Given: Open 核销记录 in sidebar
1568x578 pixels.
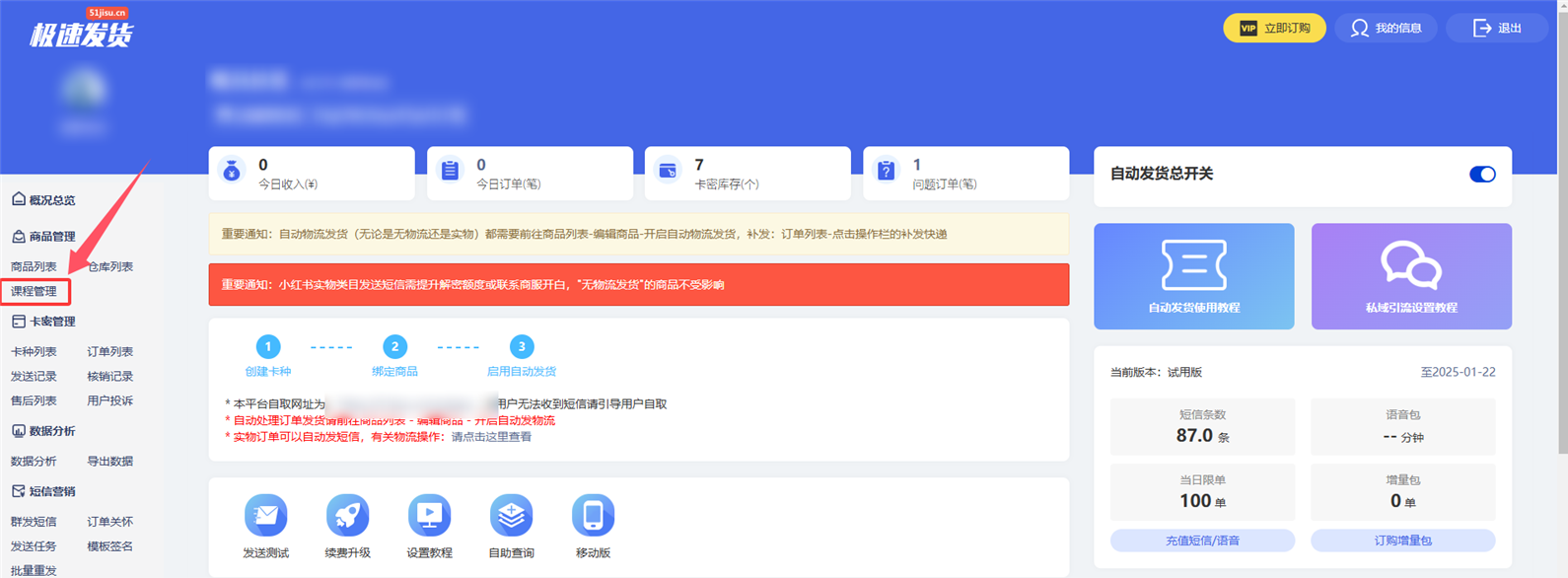Looking at the screenshot, I should 110,376.
